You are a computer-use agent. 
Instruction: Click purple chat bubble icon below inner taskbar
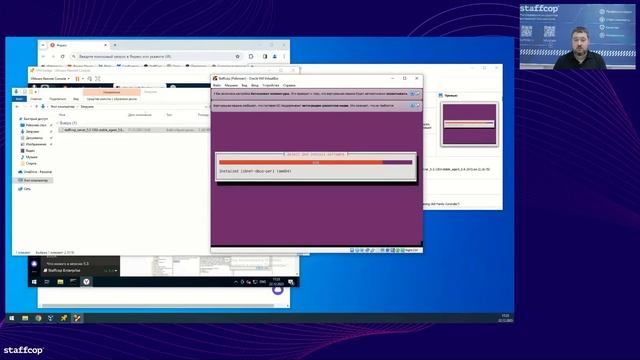[278, 290]
